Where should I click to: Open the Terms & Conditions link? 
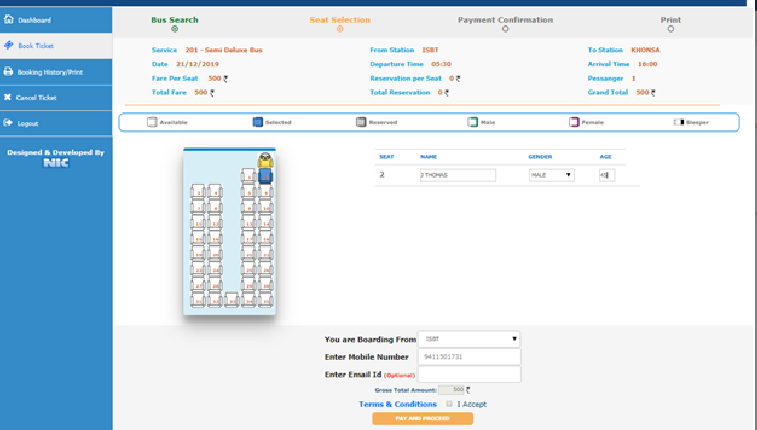coord(398,404)
